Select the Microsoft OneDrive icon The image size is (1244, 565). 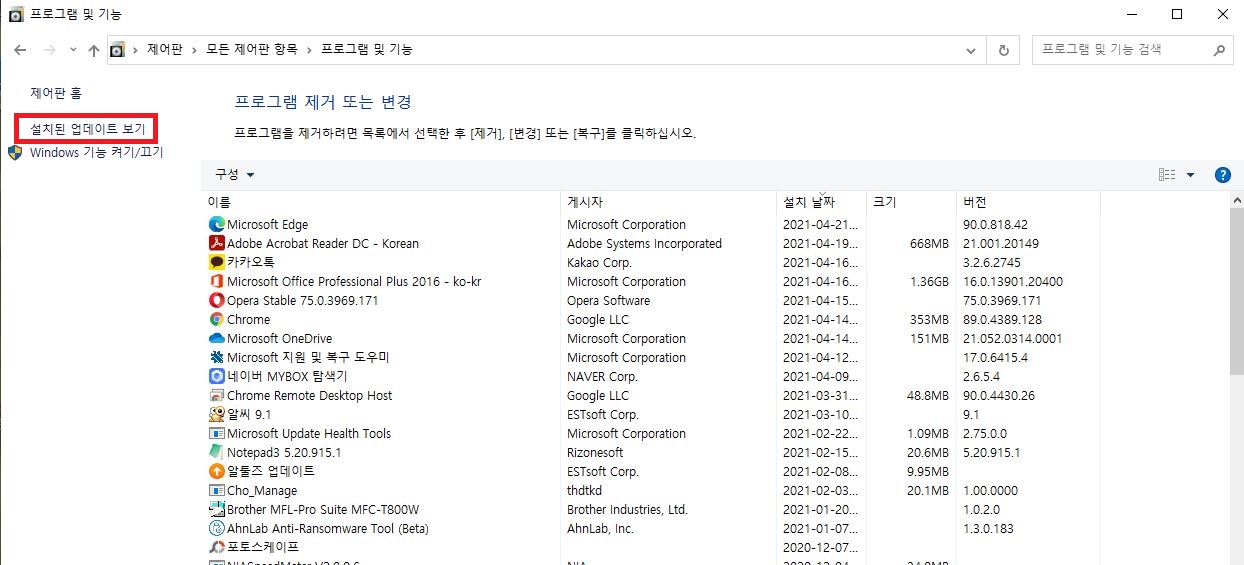[x=217, y=338]
